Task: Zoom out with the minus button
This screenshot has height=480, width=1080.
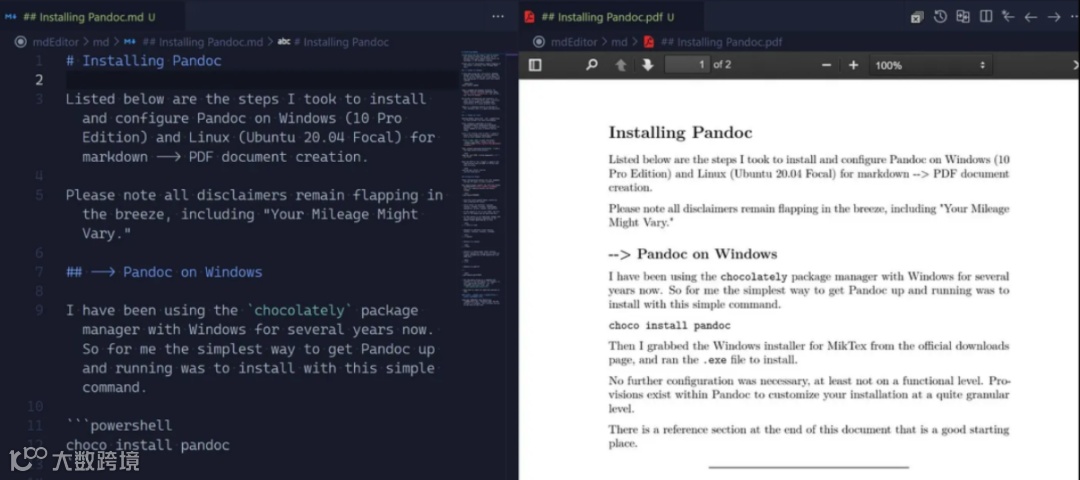Action: tap(827, 65)
